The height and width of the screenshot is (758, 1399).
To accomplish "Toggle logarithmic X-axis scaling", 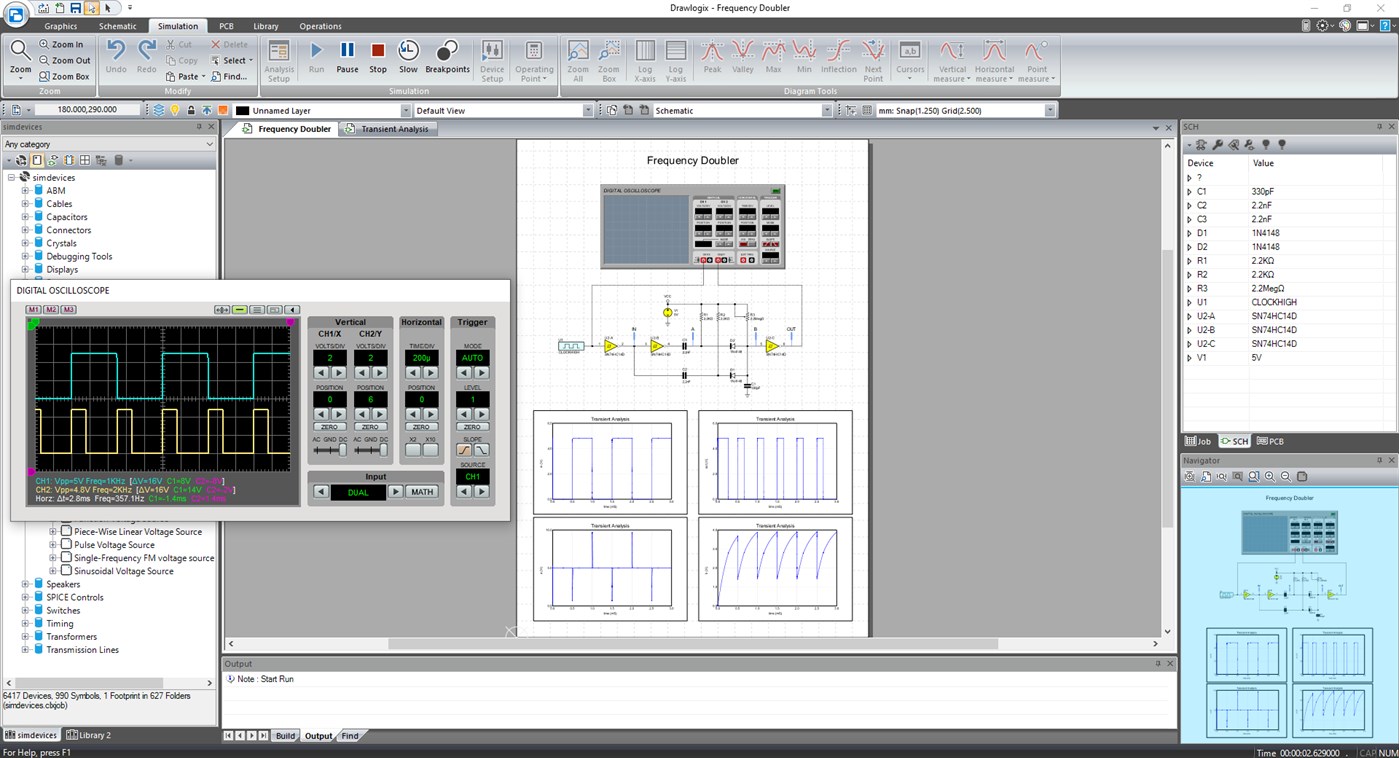I will tap(645, 58).
